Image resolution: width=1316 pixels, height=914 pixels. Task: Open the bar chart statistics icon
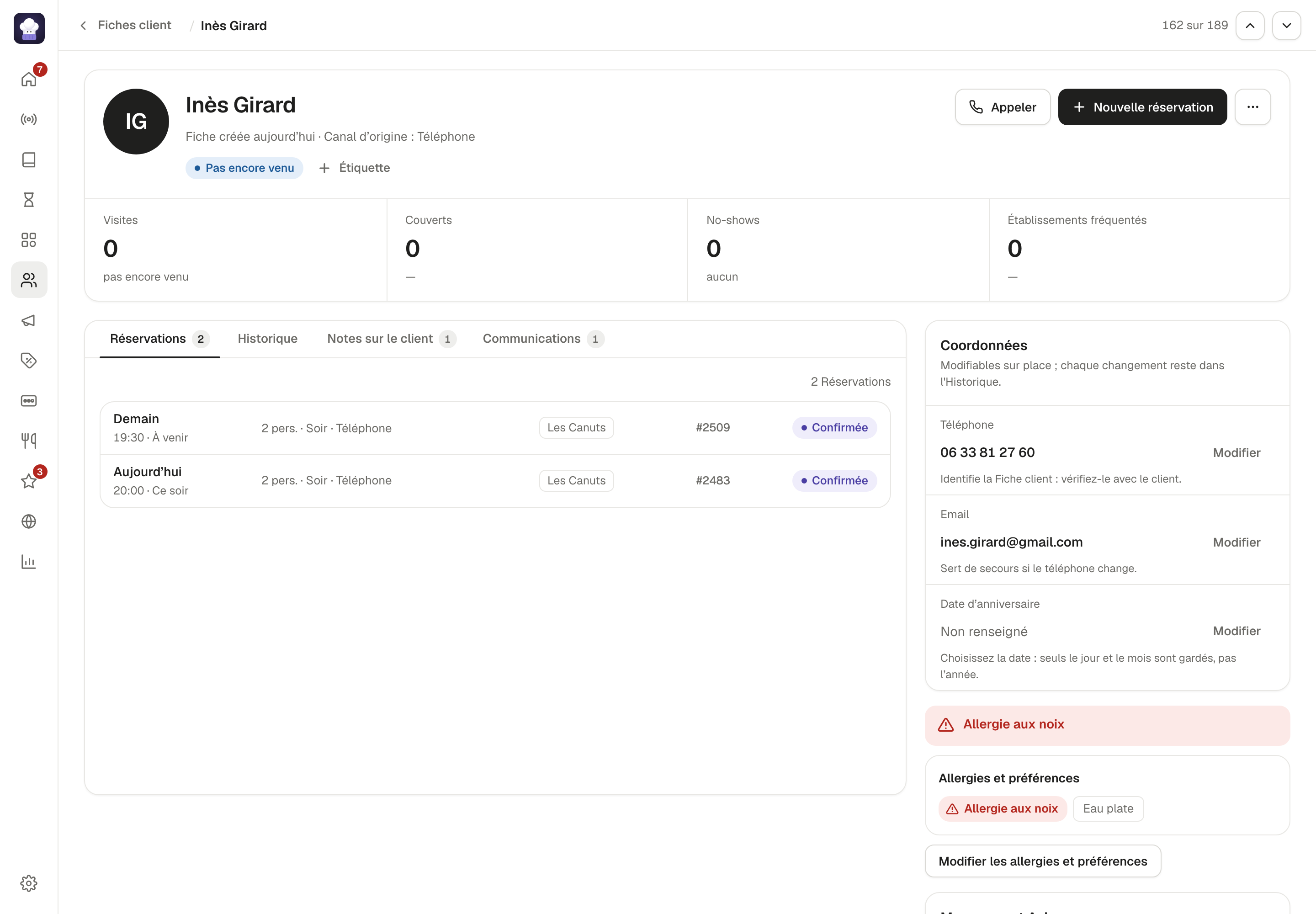29,561
